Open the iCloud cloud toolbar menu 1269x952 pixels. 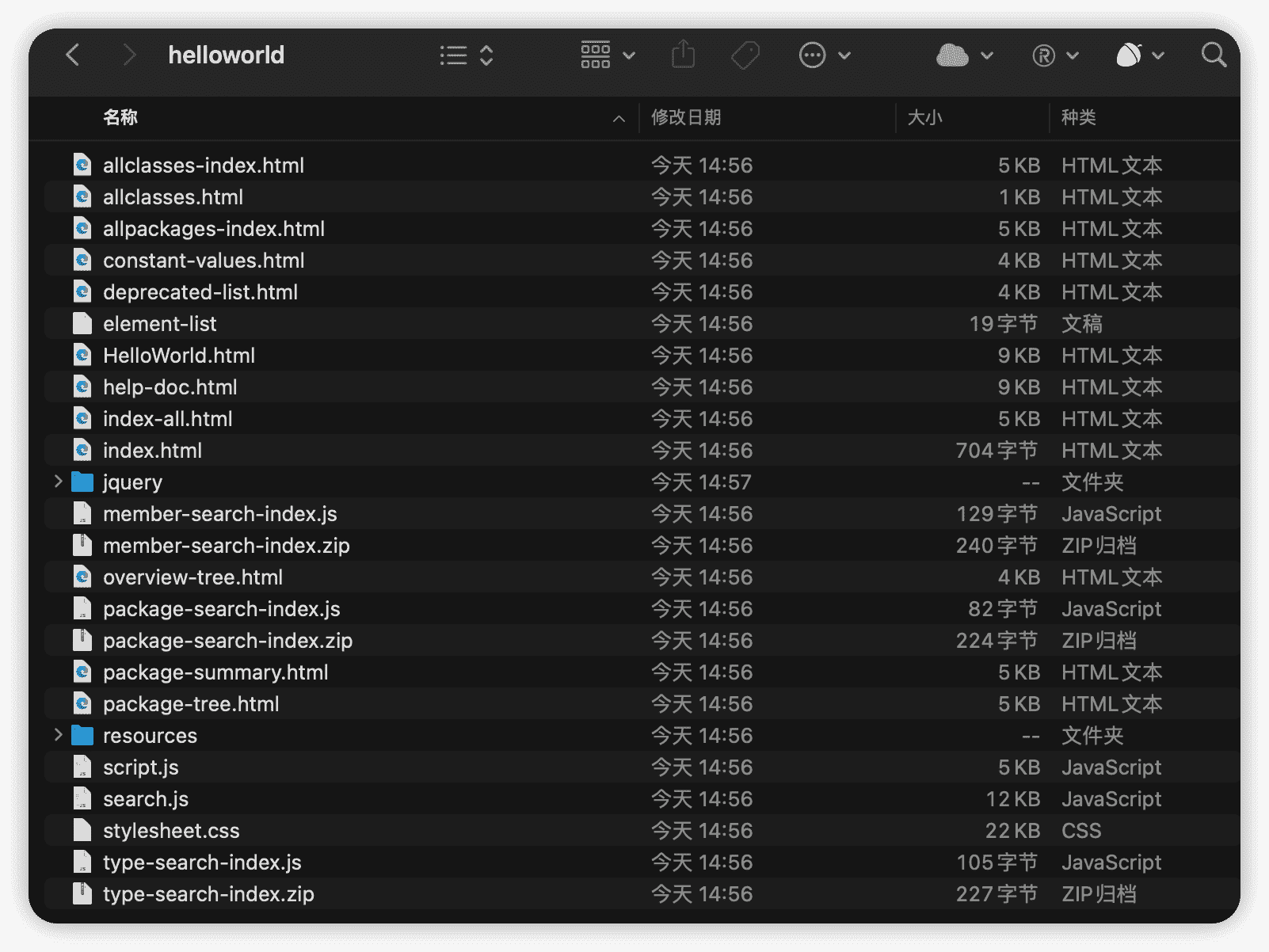tap(963, 55)
